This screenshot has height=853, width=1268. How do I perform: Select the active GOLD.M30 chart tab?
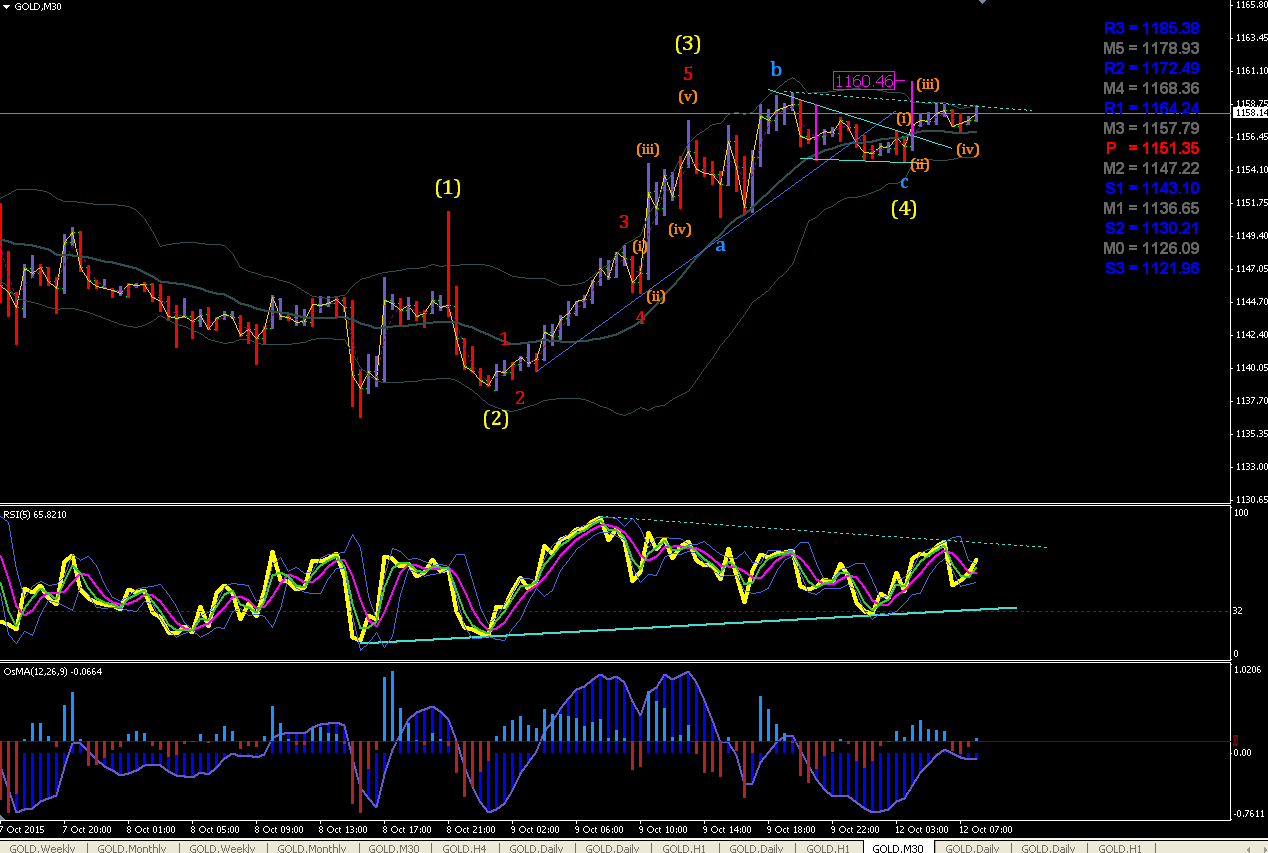(x=898, y=847)
